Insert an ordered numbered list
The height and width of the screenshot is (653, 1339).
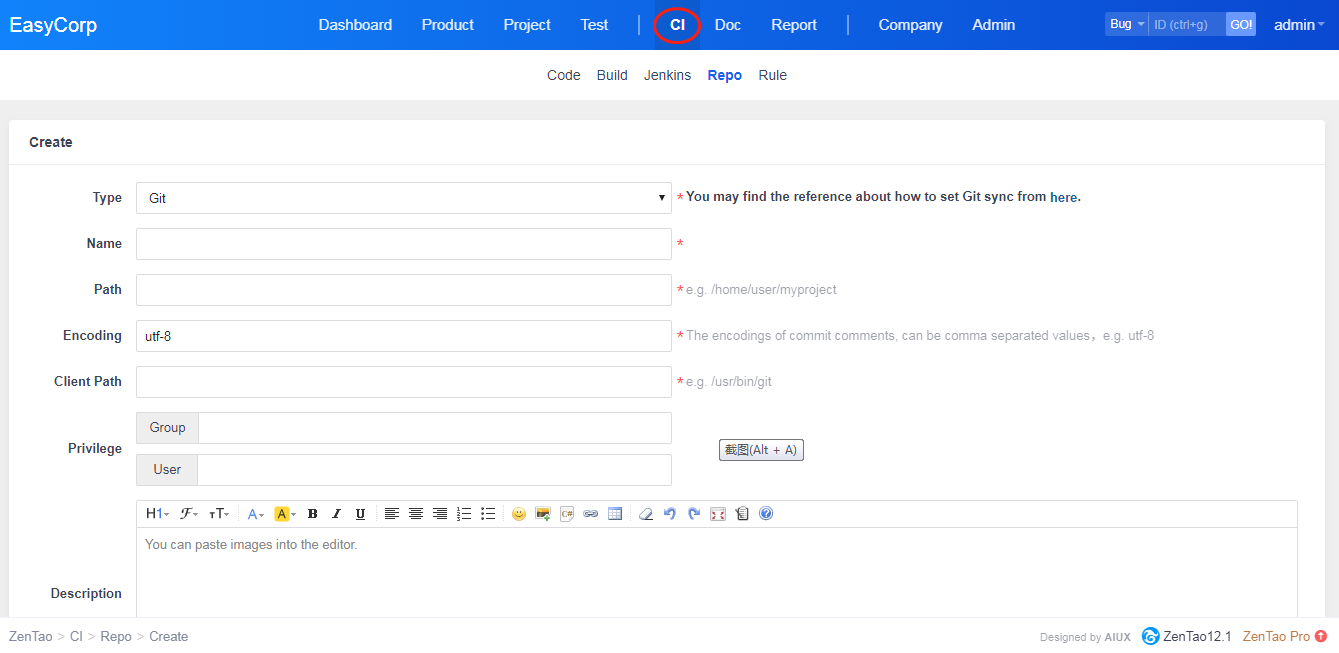(464, 514)
